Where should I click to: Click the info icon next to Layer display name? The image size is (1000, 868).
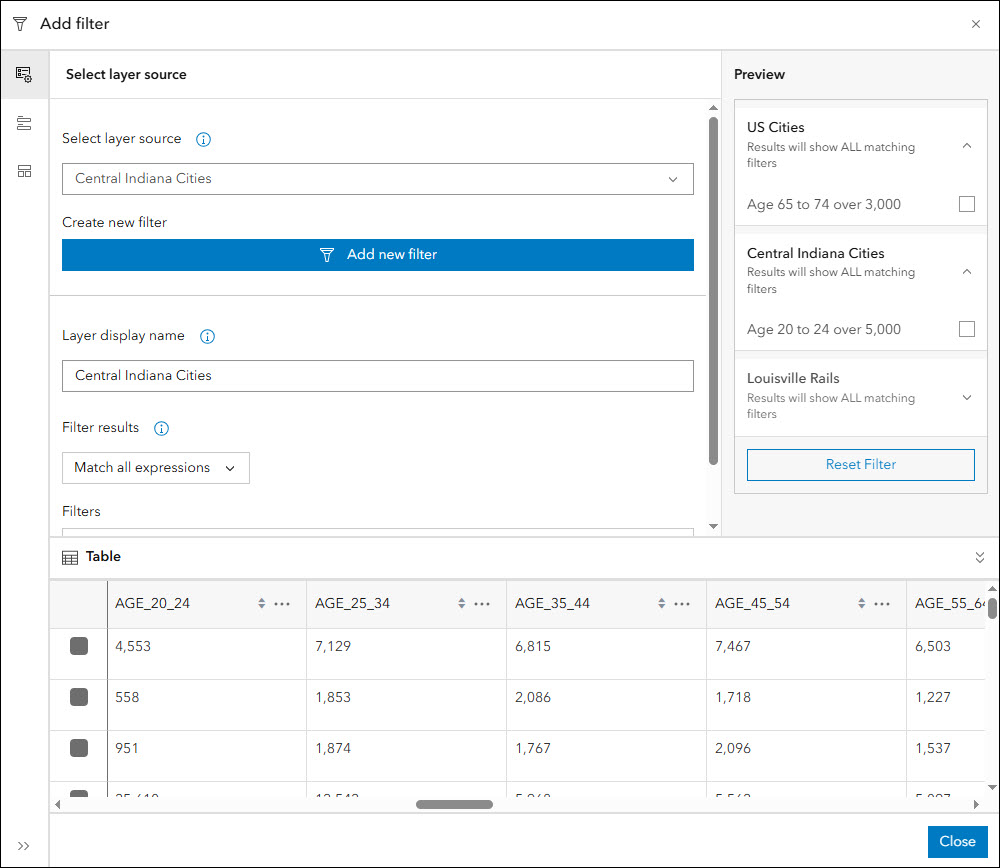[x=207, y=337]
